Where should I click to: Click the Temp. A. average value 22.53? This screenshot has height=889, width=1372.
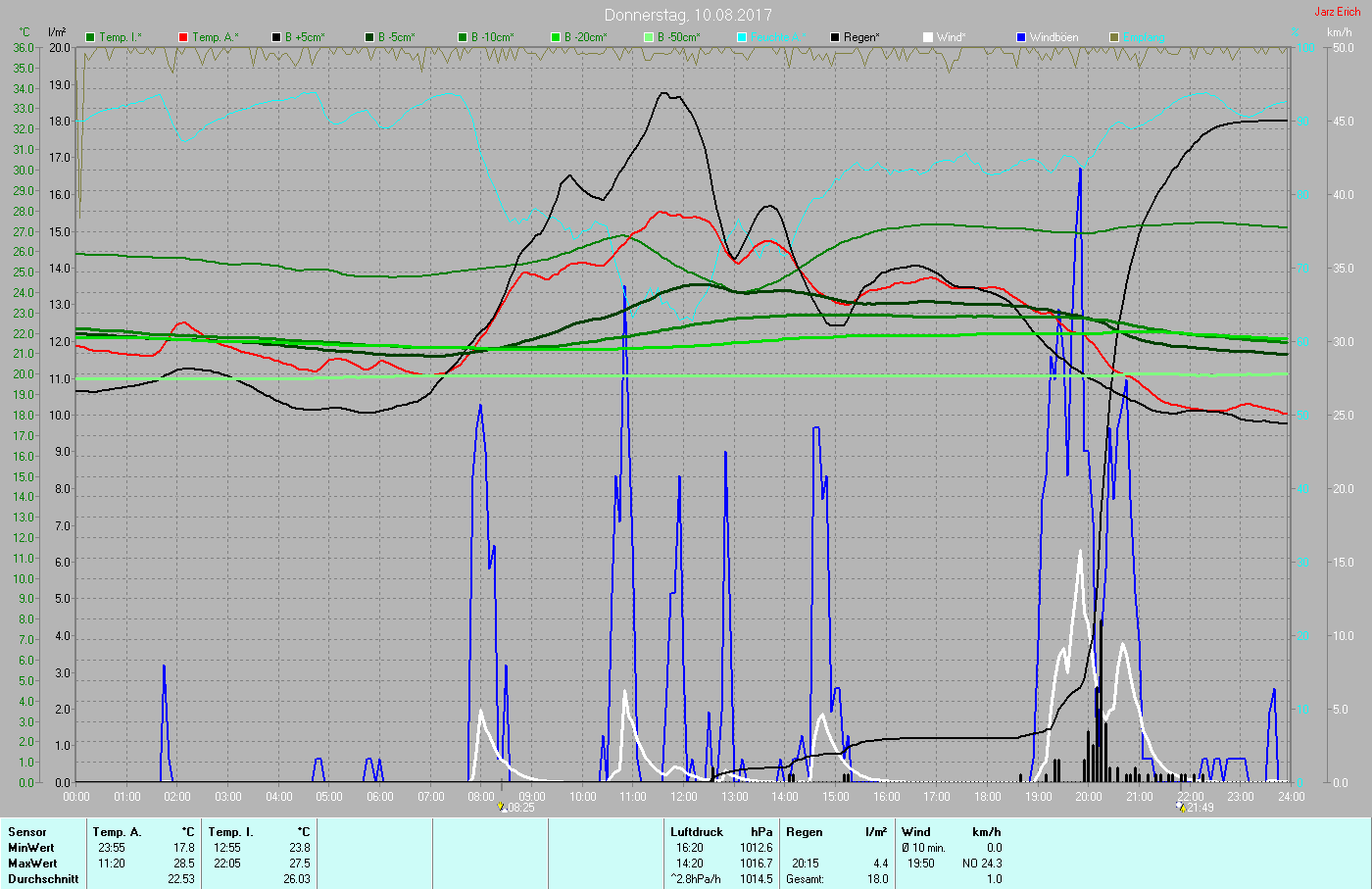[x=181, y=879]
